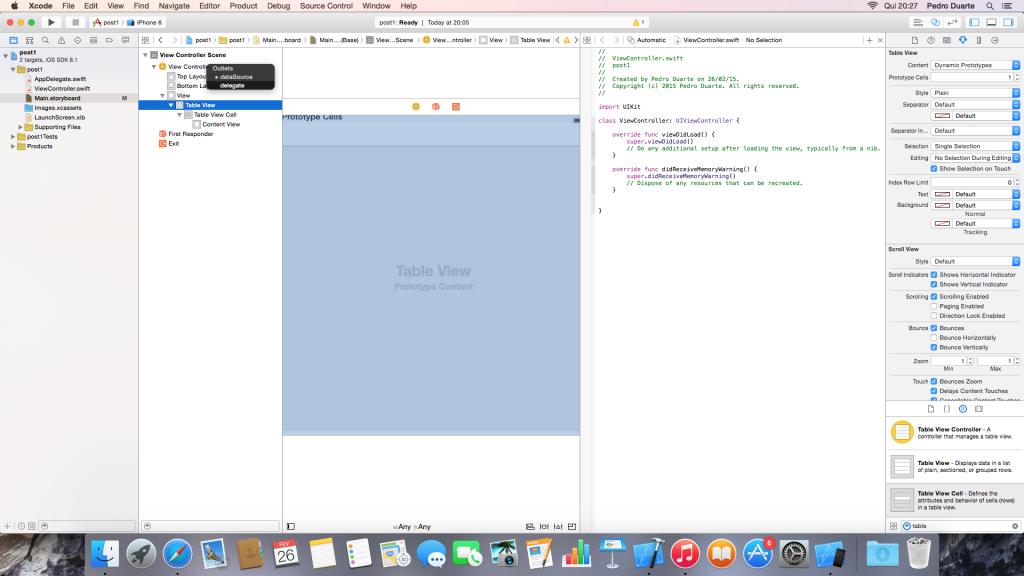Screen dimensions: 1024x576
Task: Switch to the Assistant editor
Action: [935, 22]
